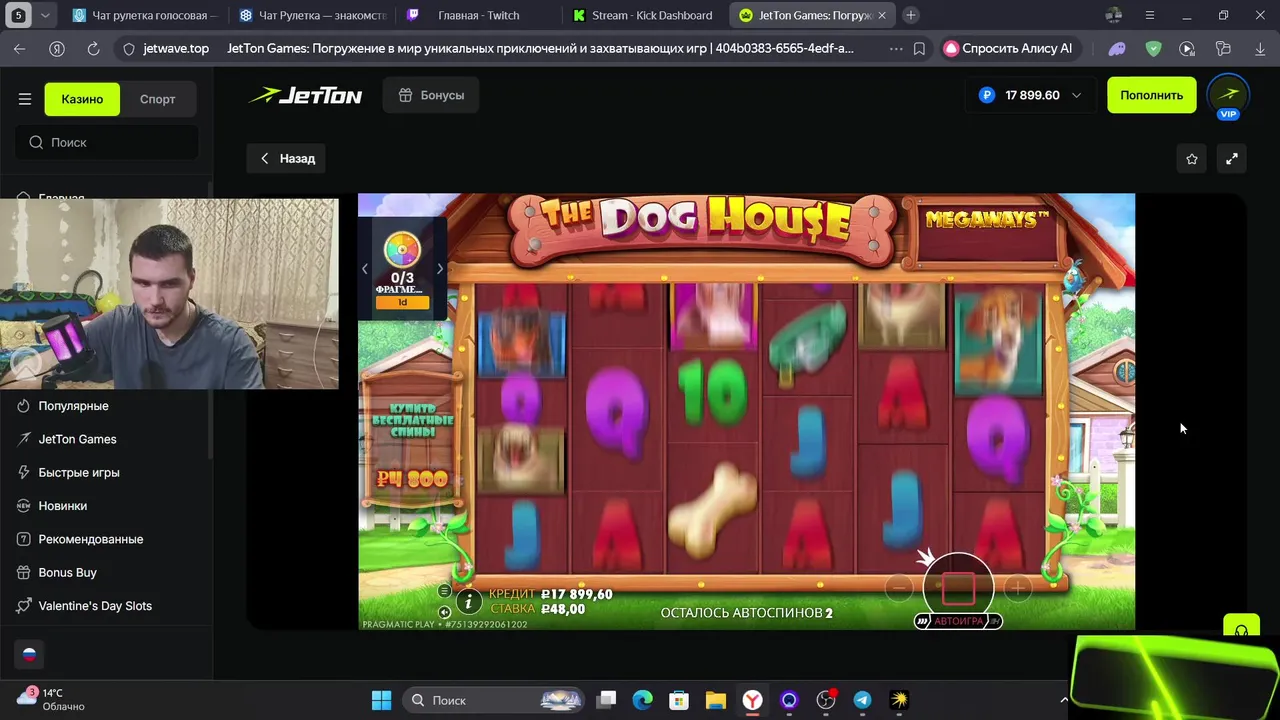The width and height of the screenshot is (1280, 720).
Task: Switch to Главная - Twitch tab
Action: [x=478, y=15]
